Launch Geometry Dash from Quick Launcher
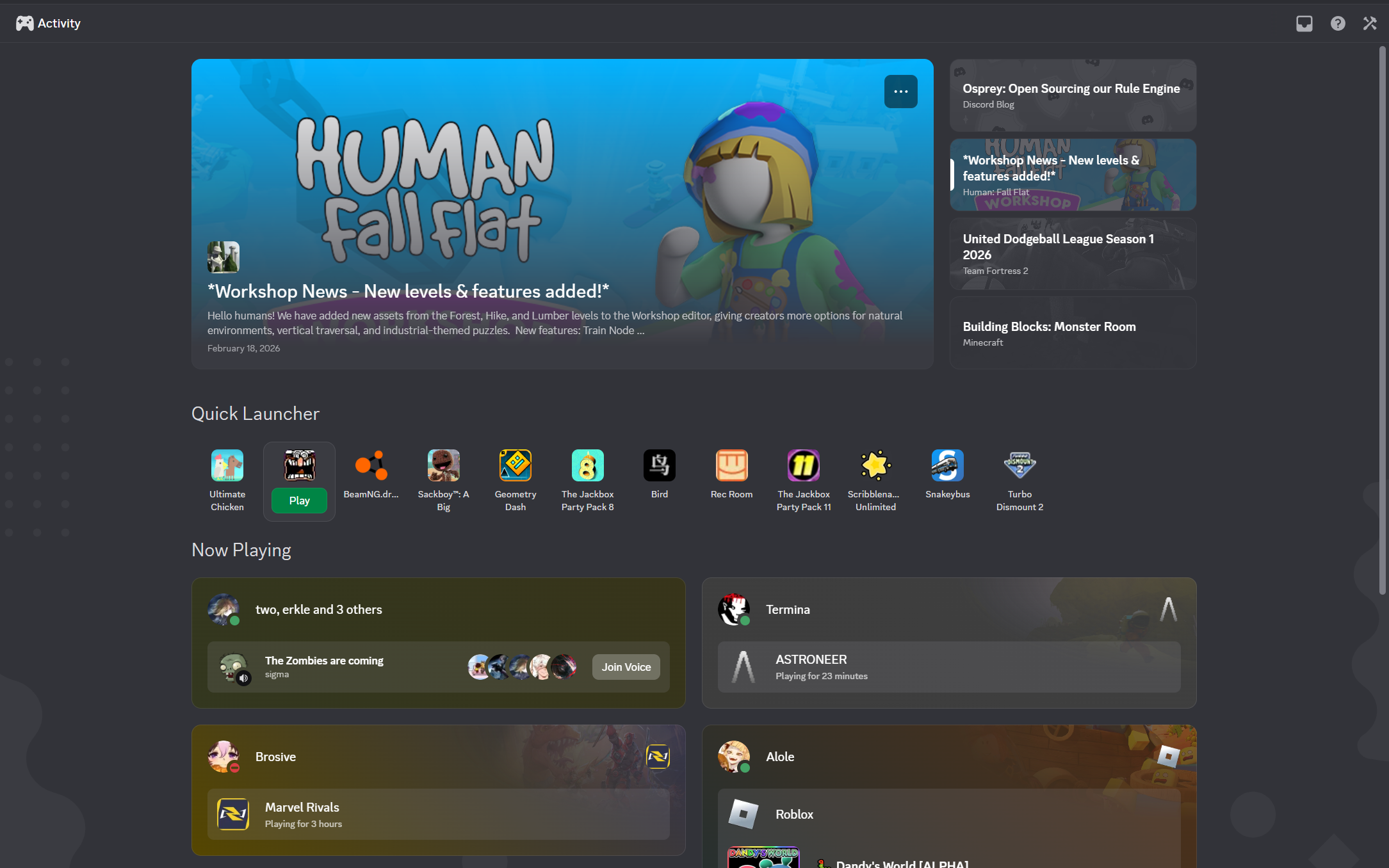Viewport: 1389px width, 868px height. pyautogui.click(x=516, y=465)
